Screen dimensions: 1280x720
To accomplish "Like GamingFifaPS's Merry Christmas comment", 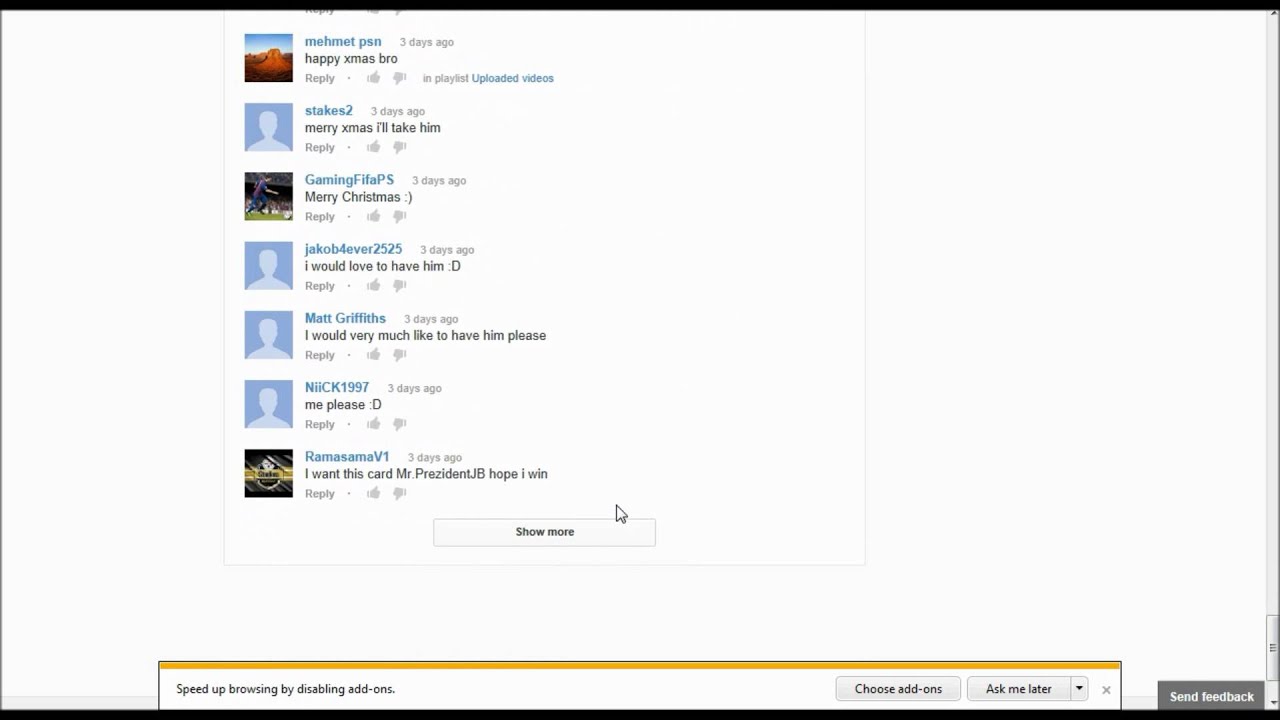I will [373, 216].
